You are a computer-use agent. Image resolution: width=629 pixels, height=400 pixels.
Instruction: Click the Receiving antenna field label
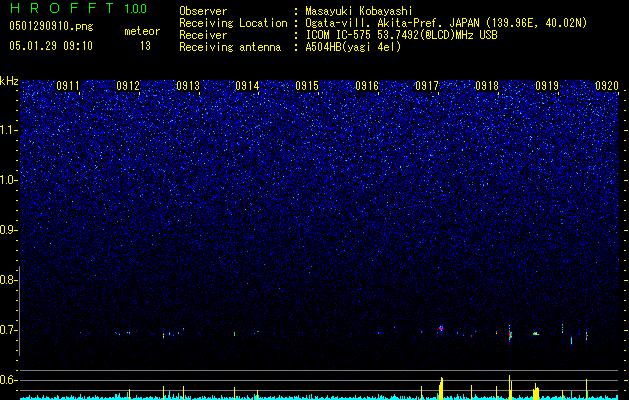[230, 47]
